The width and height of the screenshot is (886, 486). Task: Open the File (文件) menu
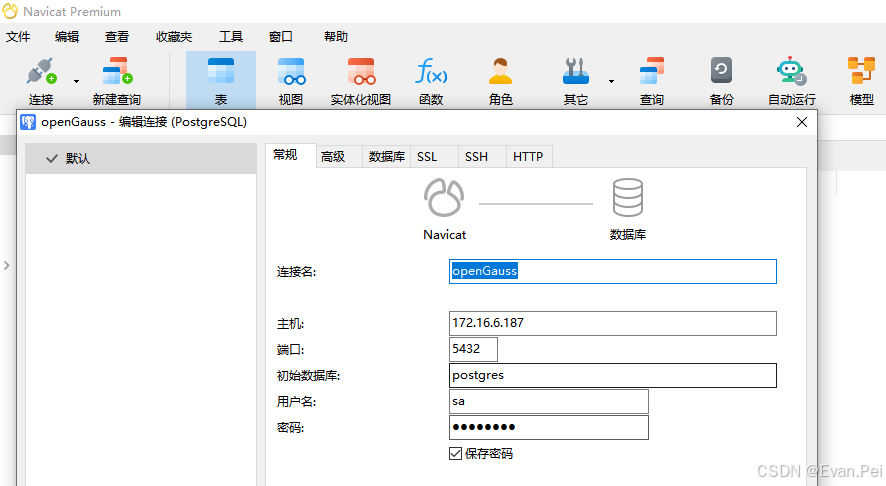tap(18, 37)
